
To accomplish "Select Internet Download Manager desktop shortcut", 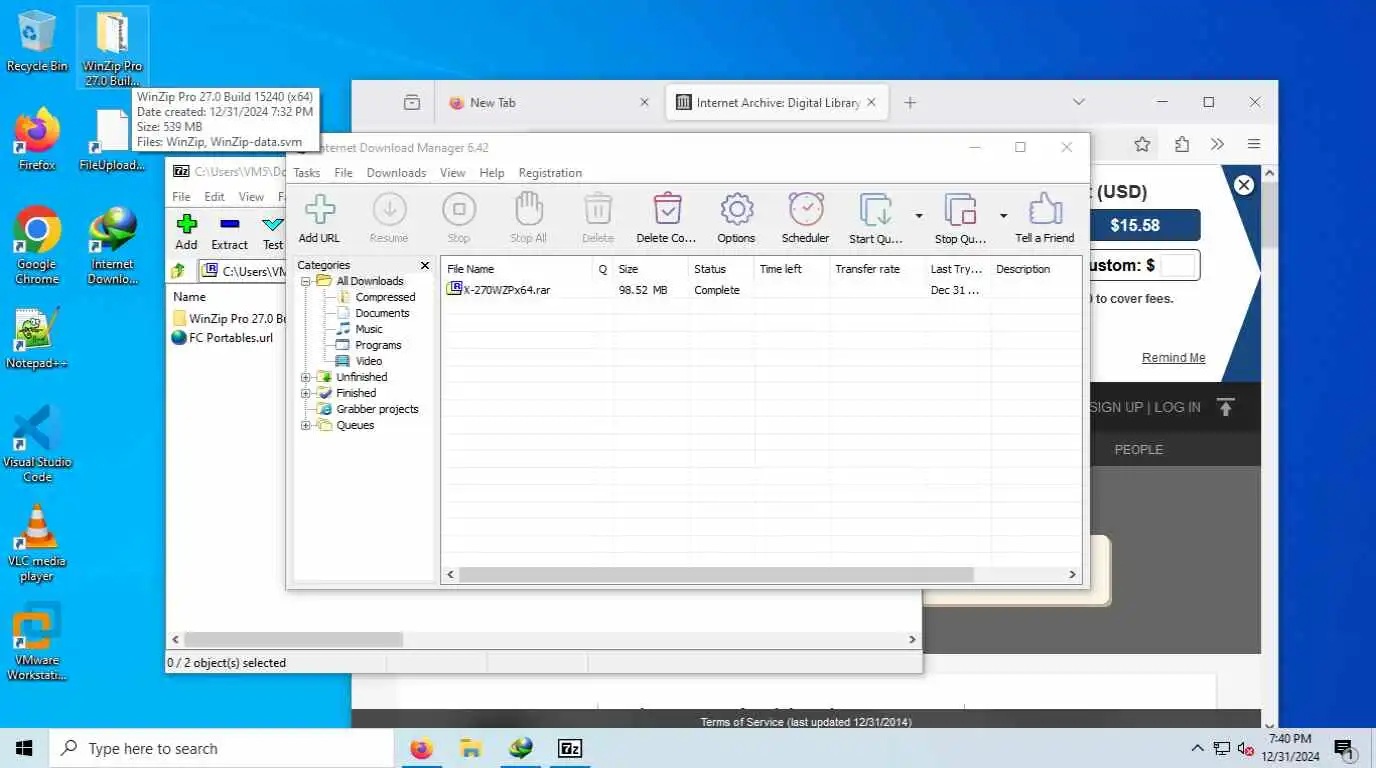I will (112, 245).
